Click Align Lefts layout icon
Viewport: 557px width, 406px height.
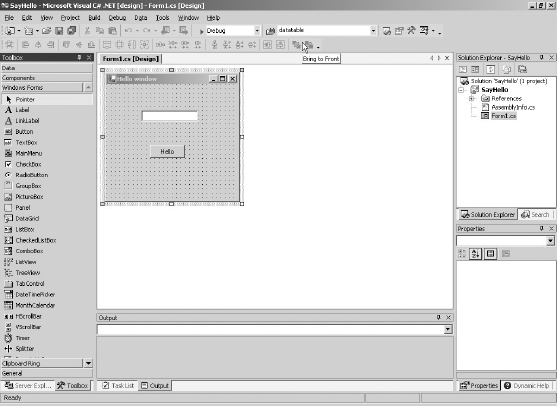pyautogui.click(x=25, y=45)
